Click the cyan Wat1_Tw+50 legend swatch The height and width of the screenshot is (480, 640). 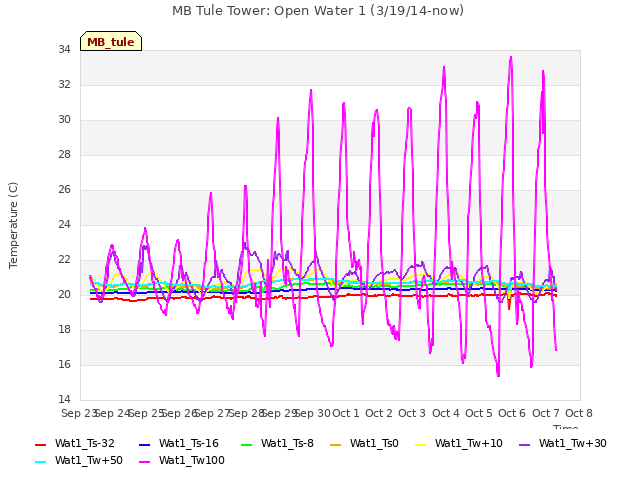coord(40,462)
